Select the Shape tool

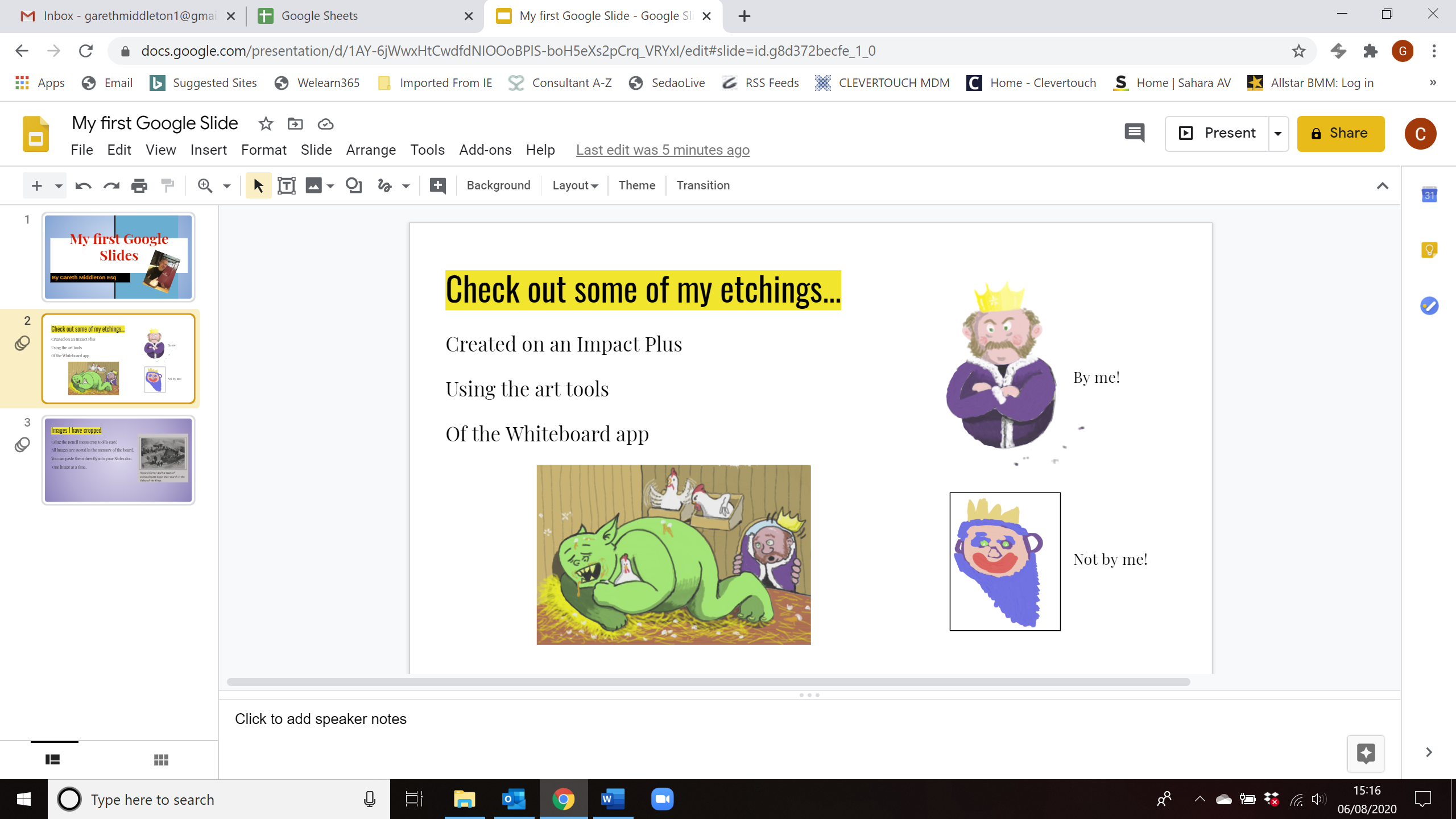(x=354, y=185)
